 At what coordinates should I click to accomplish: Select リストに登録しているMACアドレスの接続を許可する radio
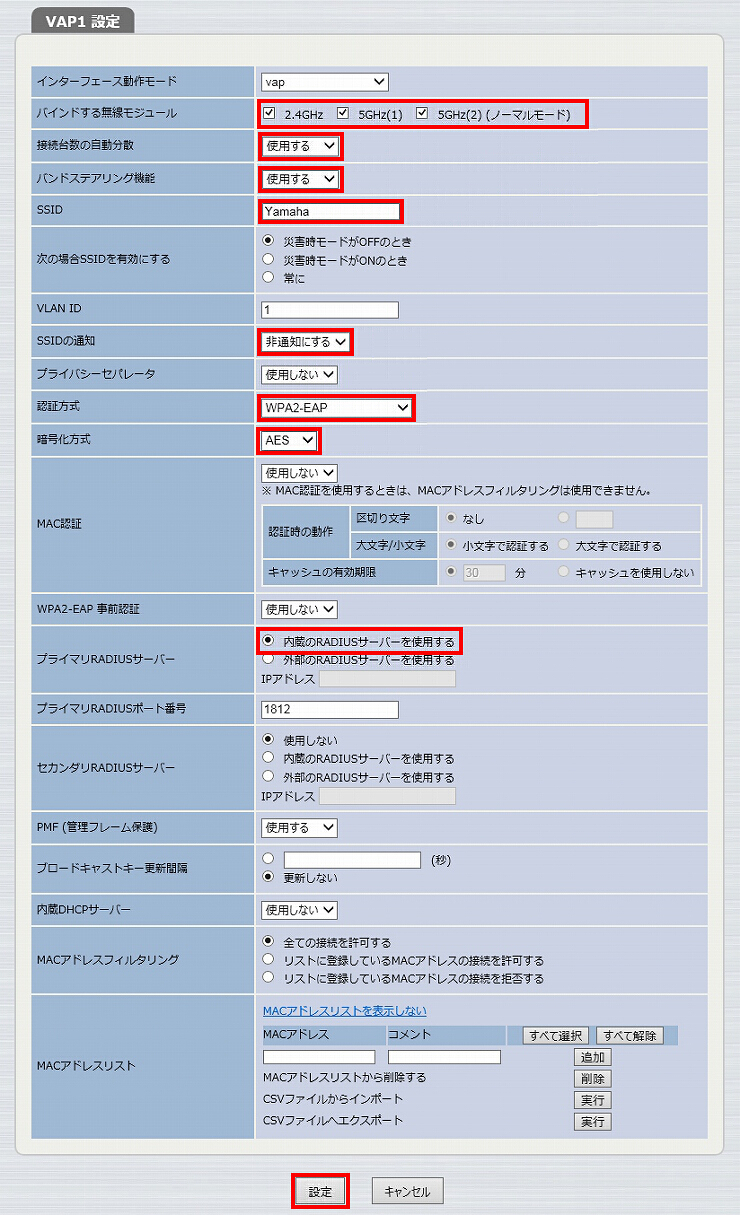pyautogui.click(x=268, y=960)
